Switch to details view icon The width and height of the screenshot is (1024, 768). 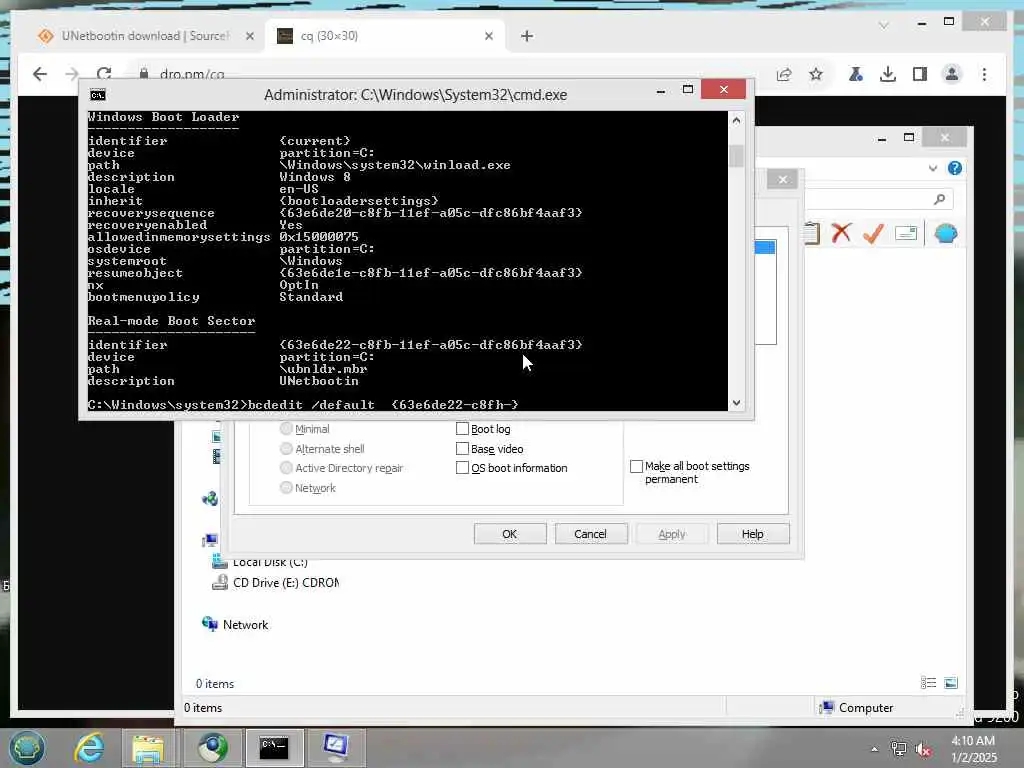[928, 683]
